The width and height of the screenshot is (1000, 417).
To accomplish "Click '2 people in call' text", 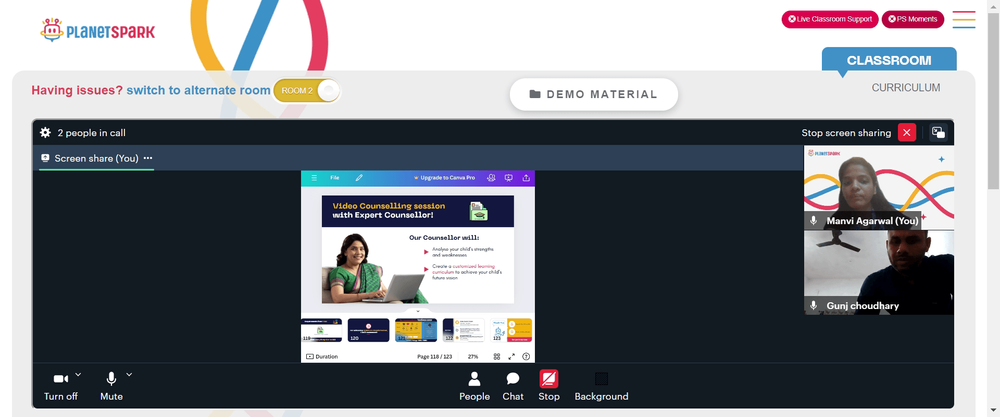I will (91, 133).
